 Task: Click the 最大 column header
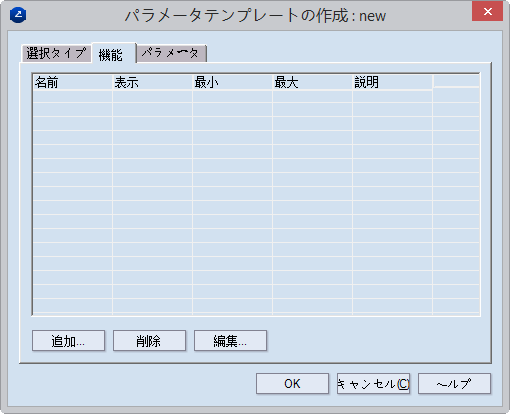pyautogui.click(x=313, y=82)
